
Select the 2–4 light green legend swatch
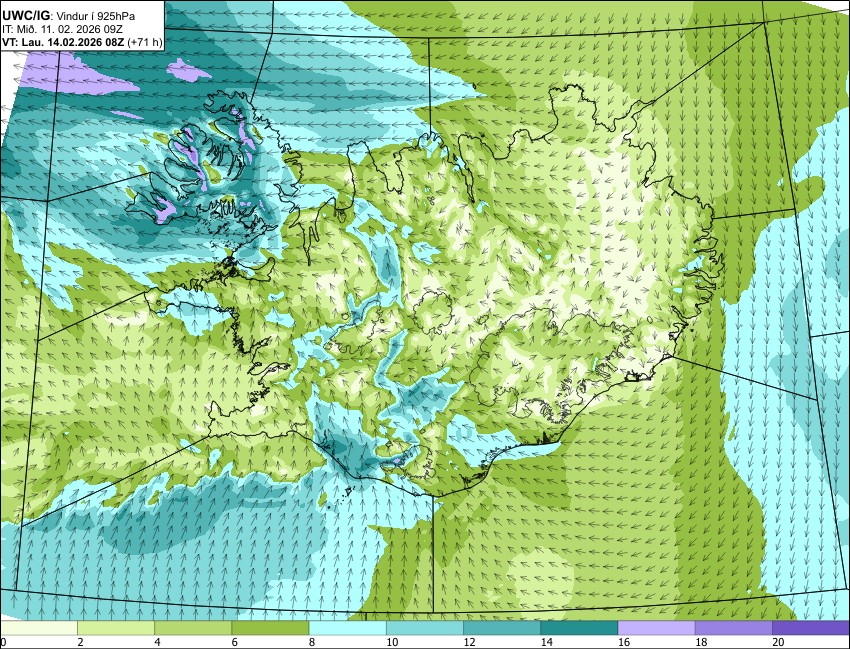116,628
